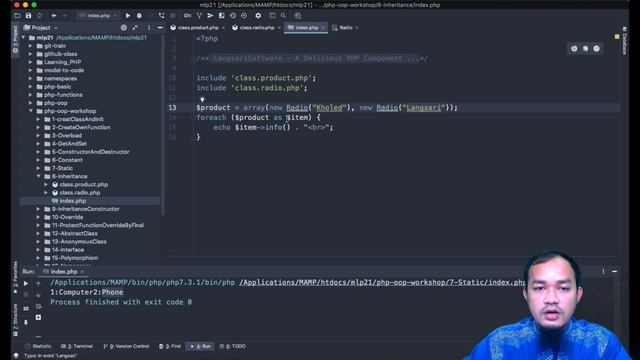Minimize the Run panel with minus icon
The height and width of the screenshot is (360, 640).
tap(614, 271)
